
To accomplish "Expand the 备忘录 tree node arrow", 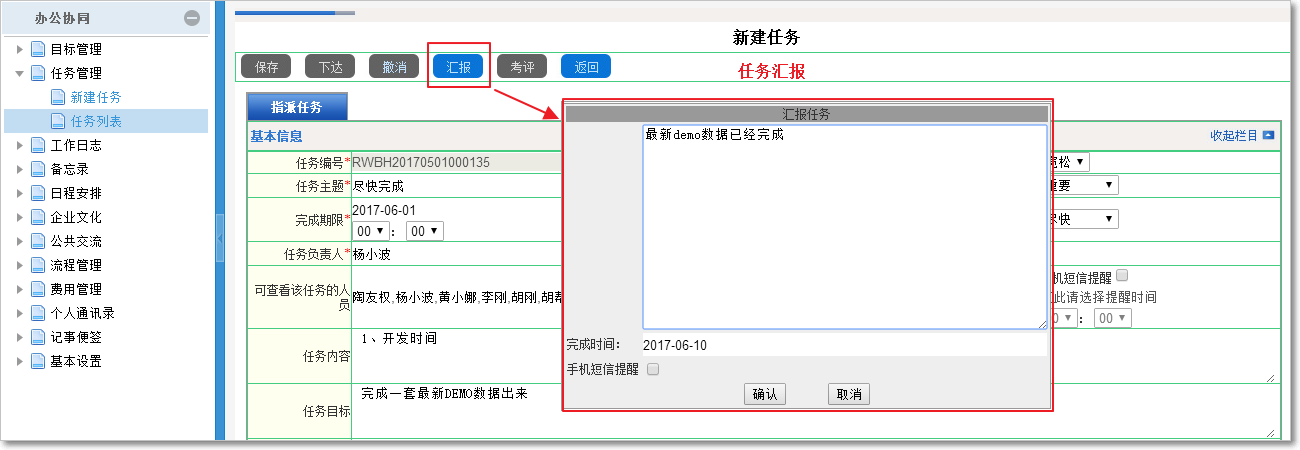I will [19, 169].
